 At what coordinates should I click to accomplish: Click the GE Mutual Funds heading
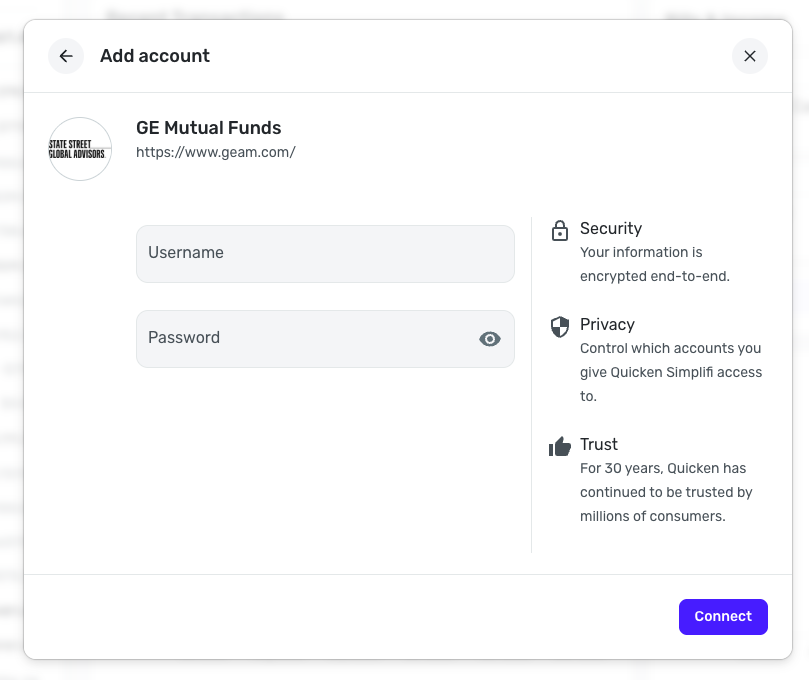pyautogui.click(x=208, y=128)
